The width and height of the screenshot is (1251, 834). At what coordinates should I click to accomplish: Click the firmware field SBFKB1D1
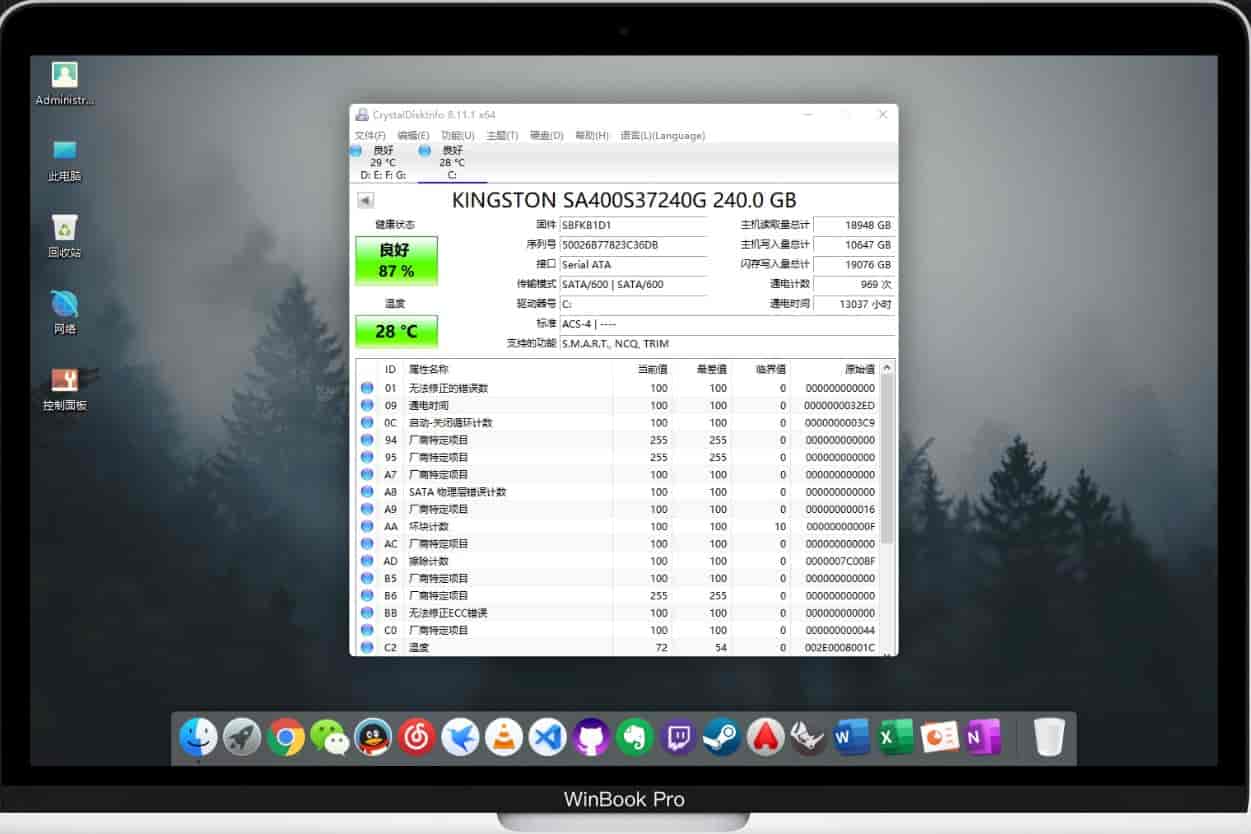(632, 225)
